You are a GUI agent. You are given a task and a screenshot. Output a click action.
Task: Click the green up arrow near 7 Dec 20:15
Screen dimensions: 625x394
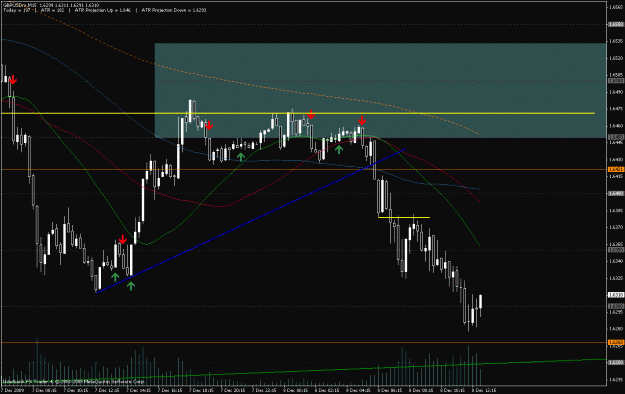[241, 157]
